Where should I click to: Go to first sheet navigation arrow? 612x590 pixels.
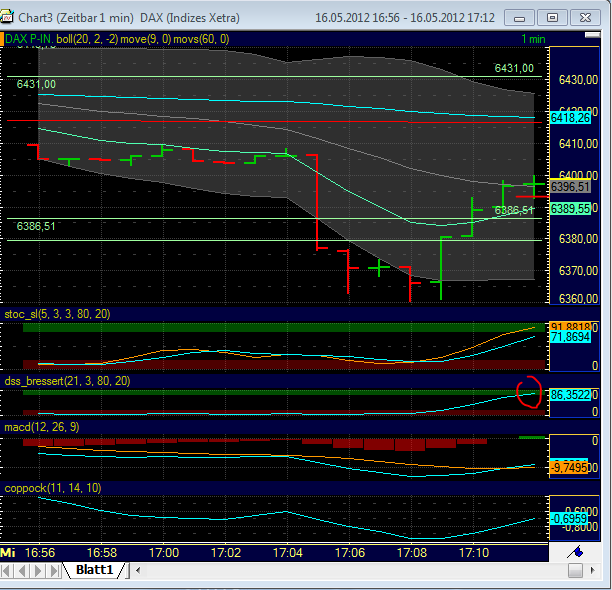(x=6, y=570)
